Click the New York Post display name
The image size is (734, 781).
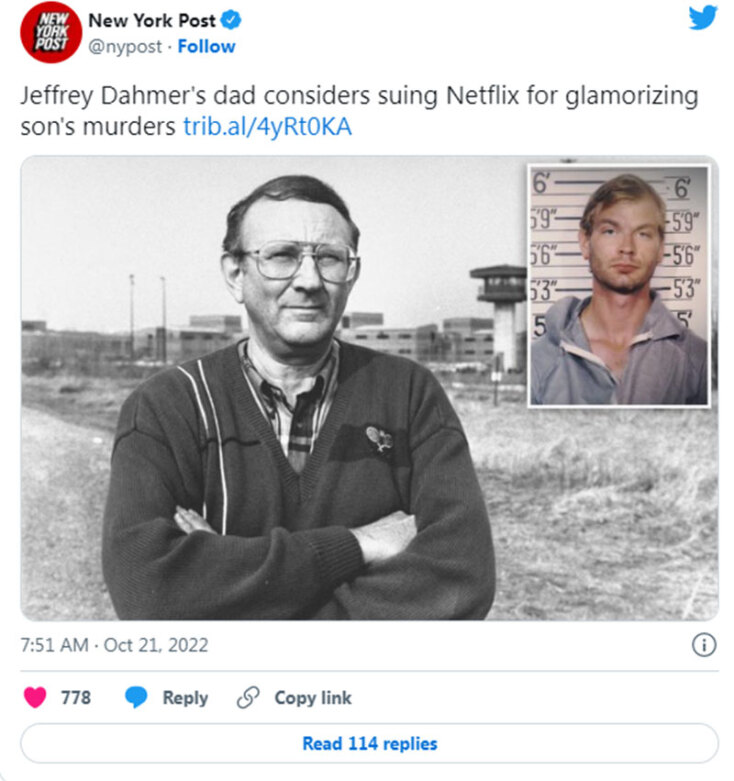[152, 20]
